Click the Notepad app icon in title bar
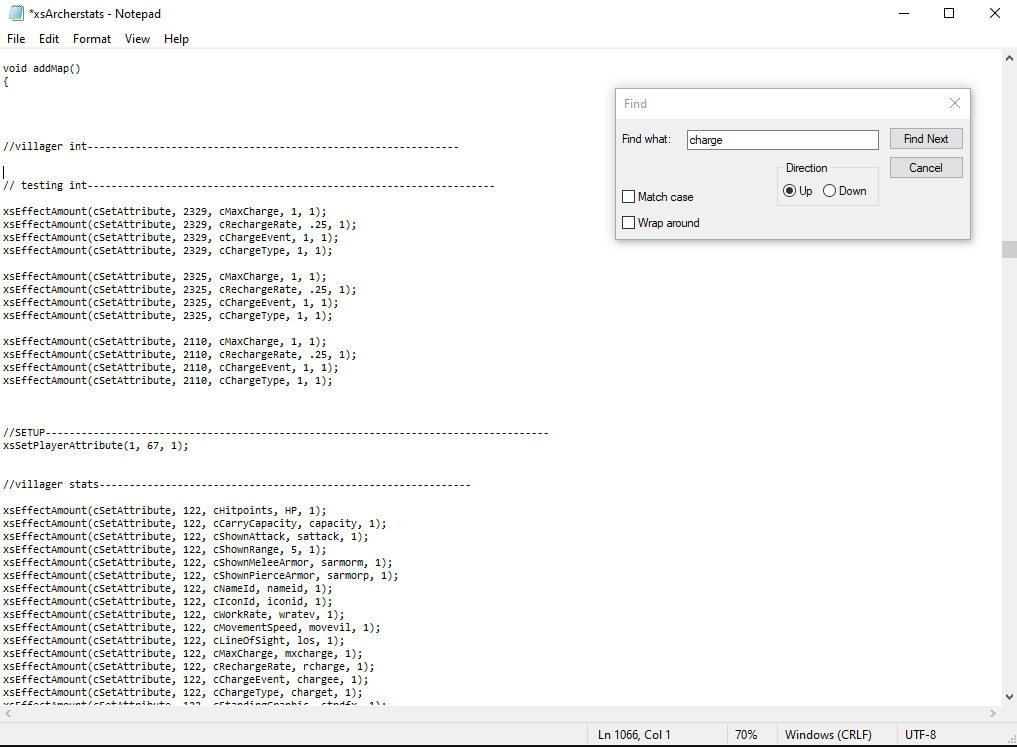 tap(15, 14)
